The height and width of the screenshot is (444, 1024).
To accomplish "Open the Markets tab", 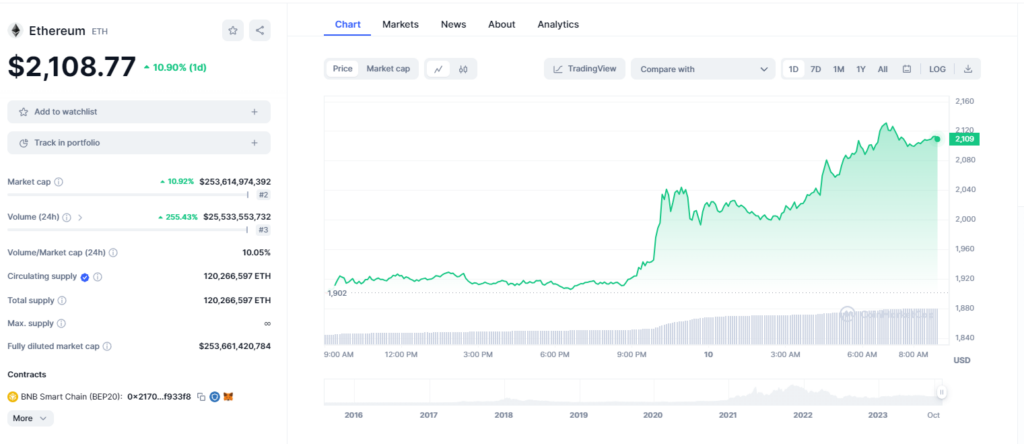I will (x=400, y=24).
